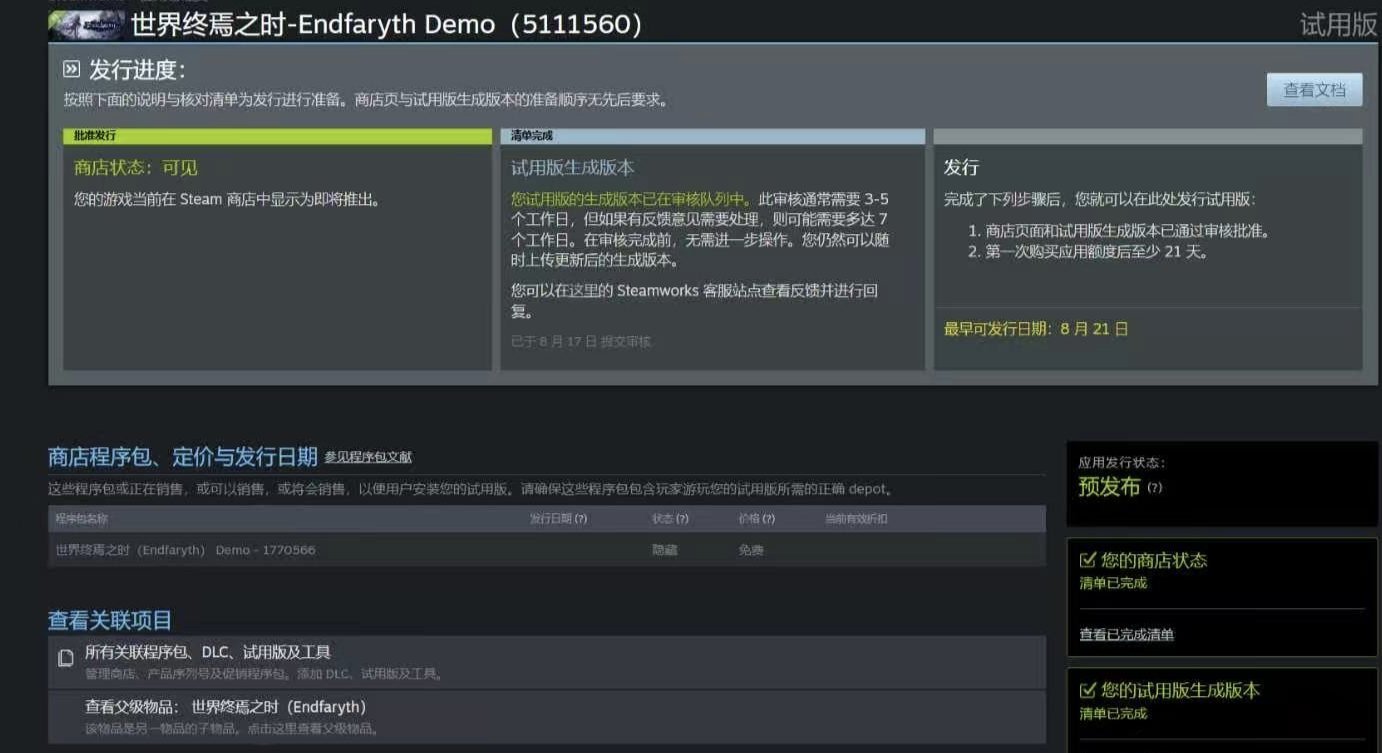1382x753 pixels.
Task: Click the 试用版 label in the header
Action: [1339, 25]
